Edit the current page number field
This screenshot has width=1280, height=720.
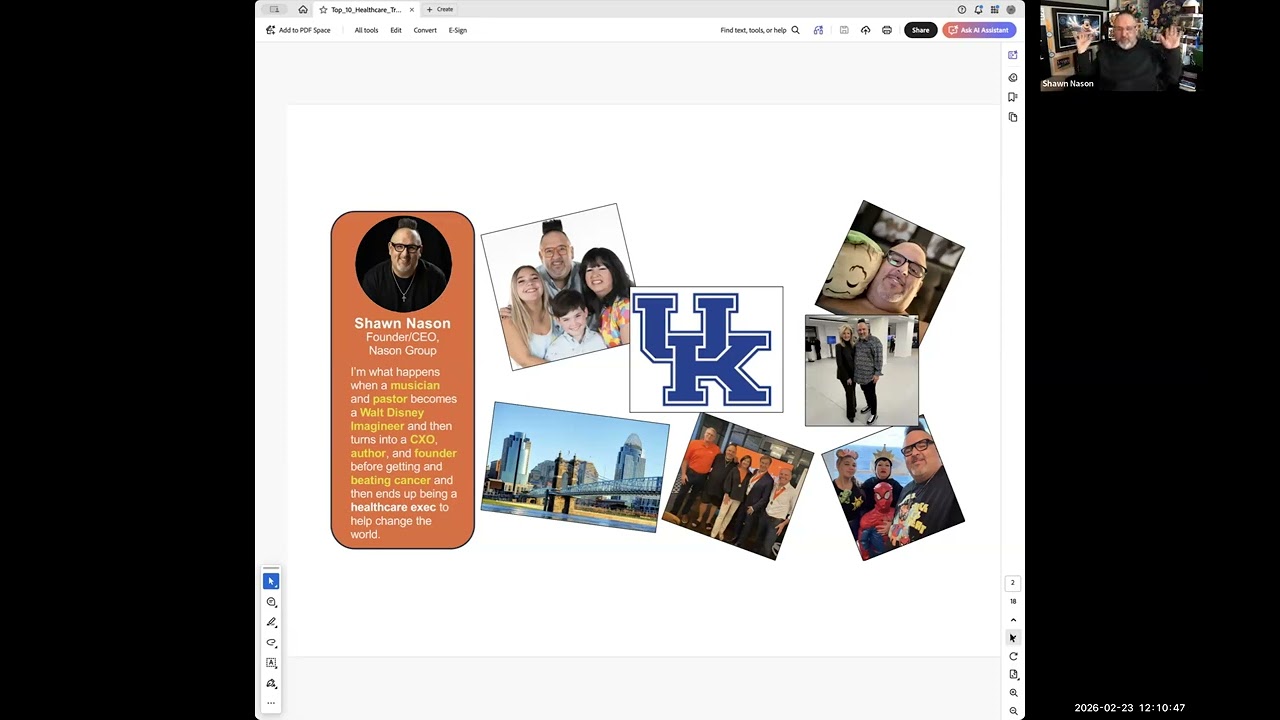coord(1012,582)
